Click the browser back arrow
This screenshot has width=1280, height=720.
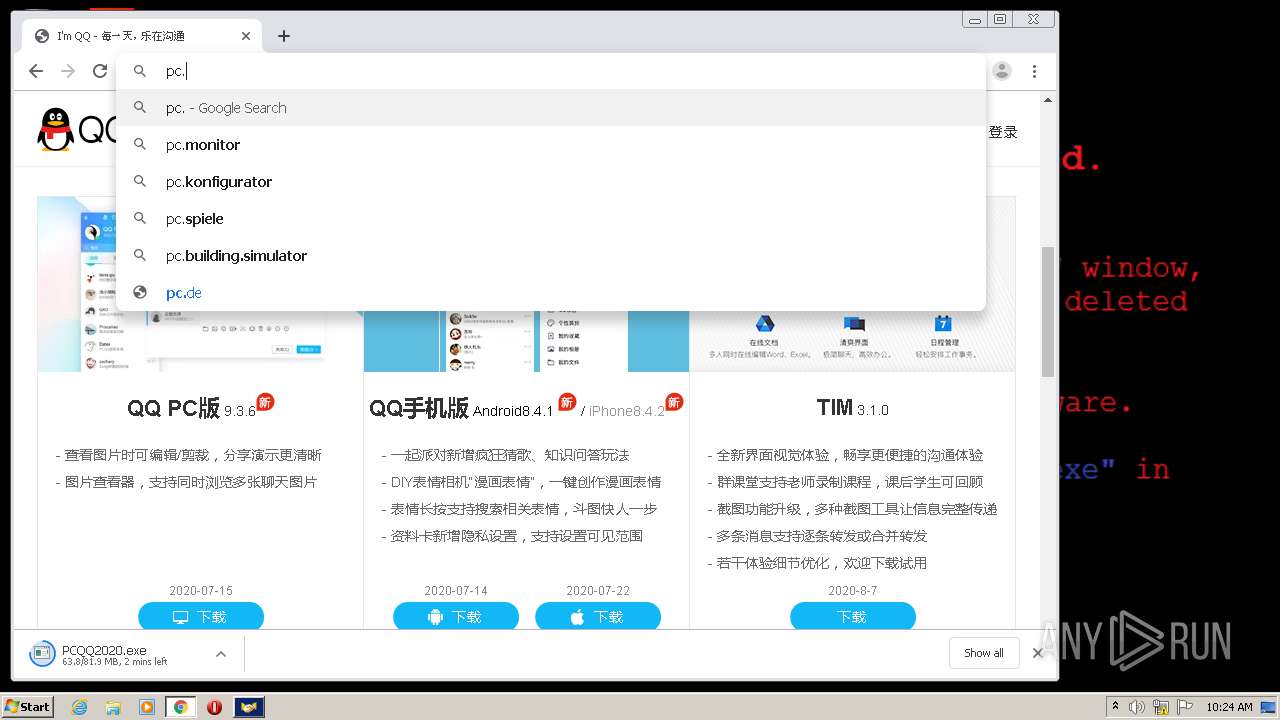point(36,71)
